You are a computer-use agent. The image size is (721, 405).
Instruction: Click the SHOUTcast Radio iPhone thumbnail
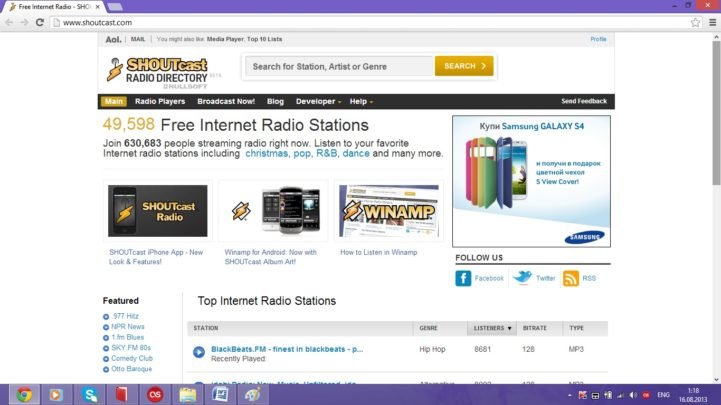point(158,211)
